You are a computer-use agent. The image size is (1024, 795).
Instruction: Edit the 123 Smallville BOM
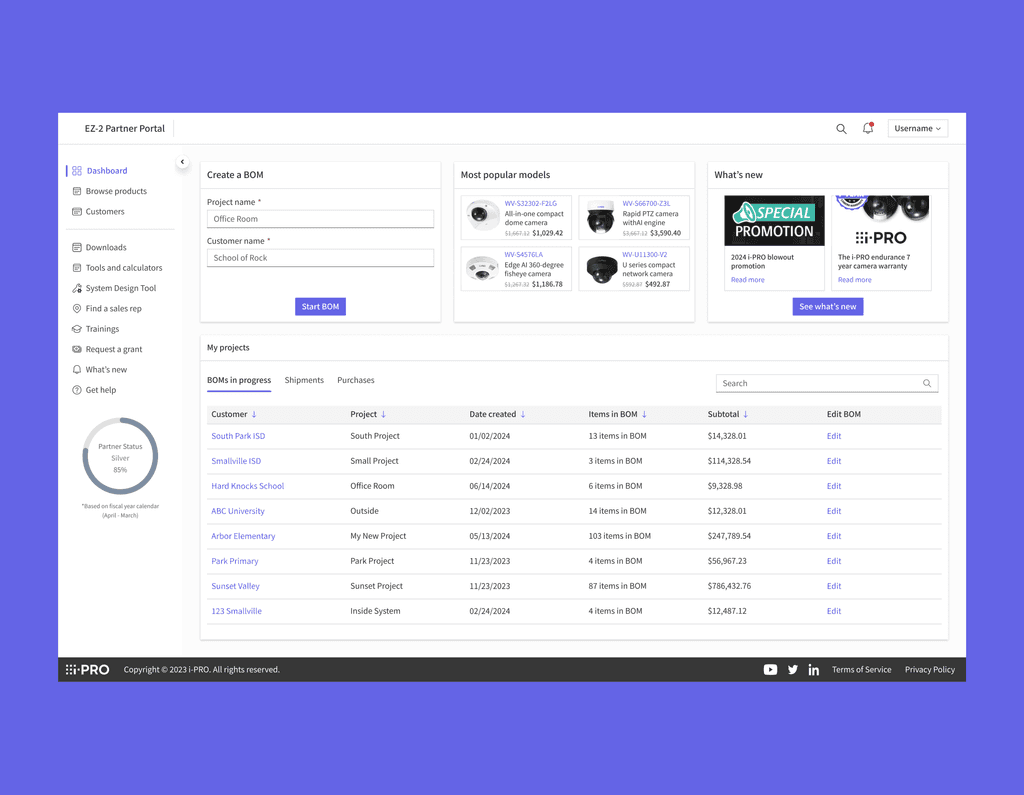(834, 611)
